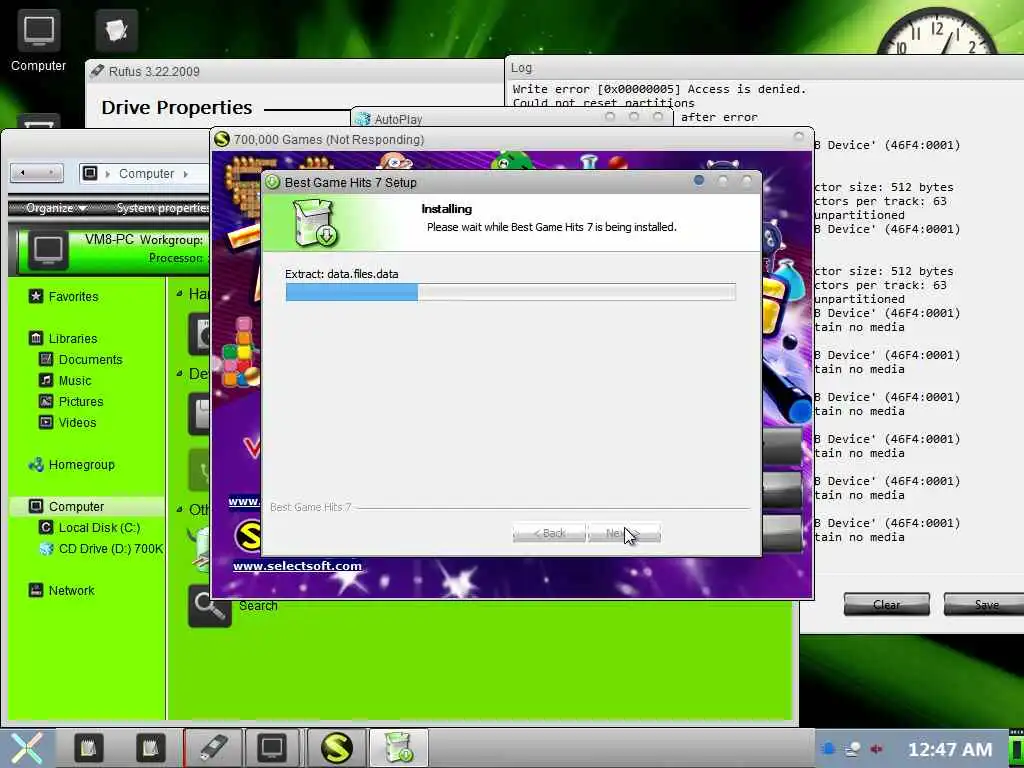This screenshot has height=768, width=1024.
Task: Select Favorites in Explorer sidebar
Action: (x=73, y=296)
